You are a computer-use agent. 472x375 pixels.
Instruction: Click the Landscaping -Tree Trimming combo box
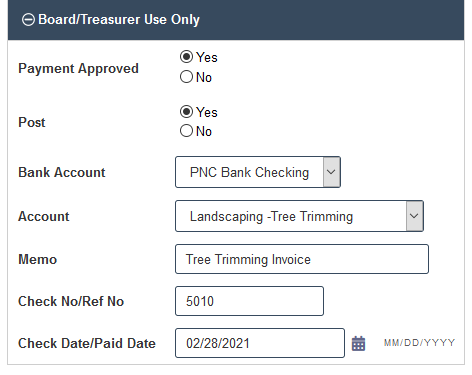(299, 216)
